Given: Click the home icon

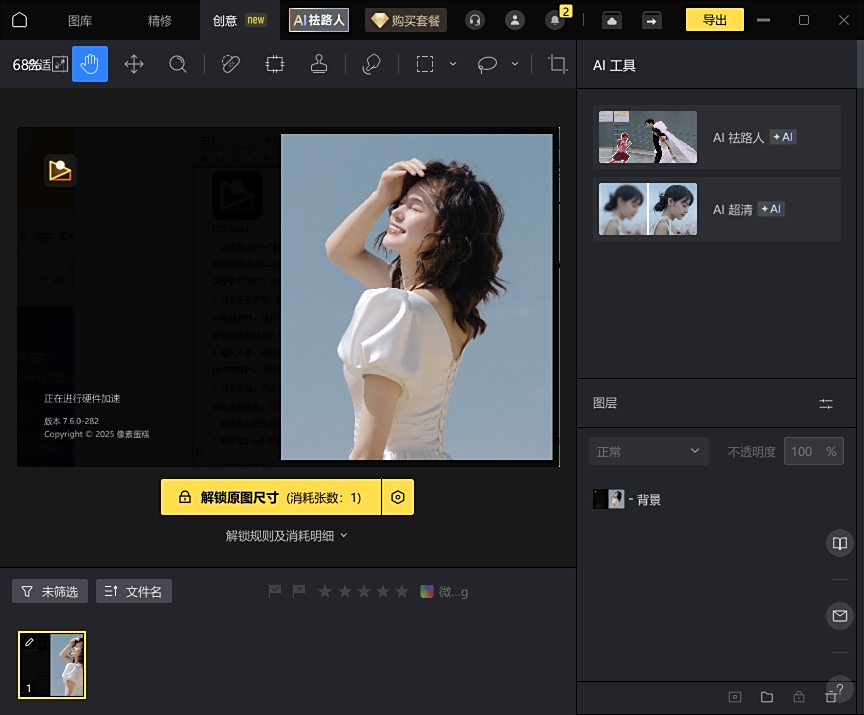Looking at the screenshot, I should (x=20, y=20).
